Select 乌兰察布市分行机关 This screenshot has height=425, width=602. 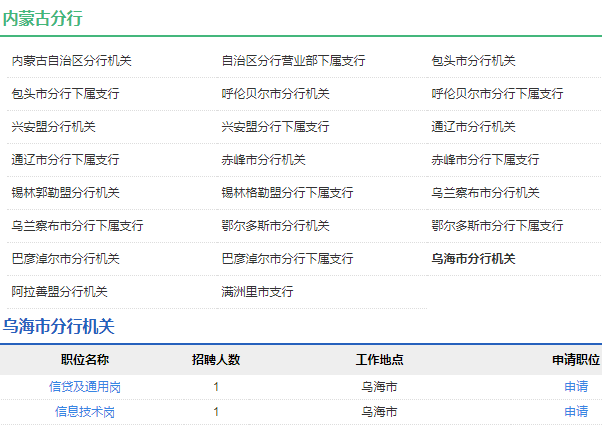point(485,193)
